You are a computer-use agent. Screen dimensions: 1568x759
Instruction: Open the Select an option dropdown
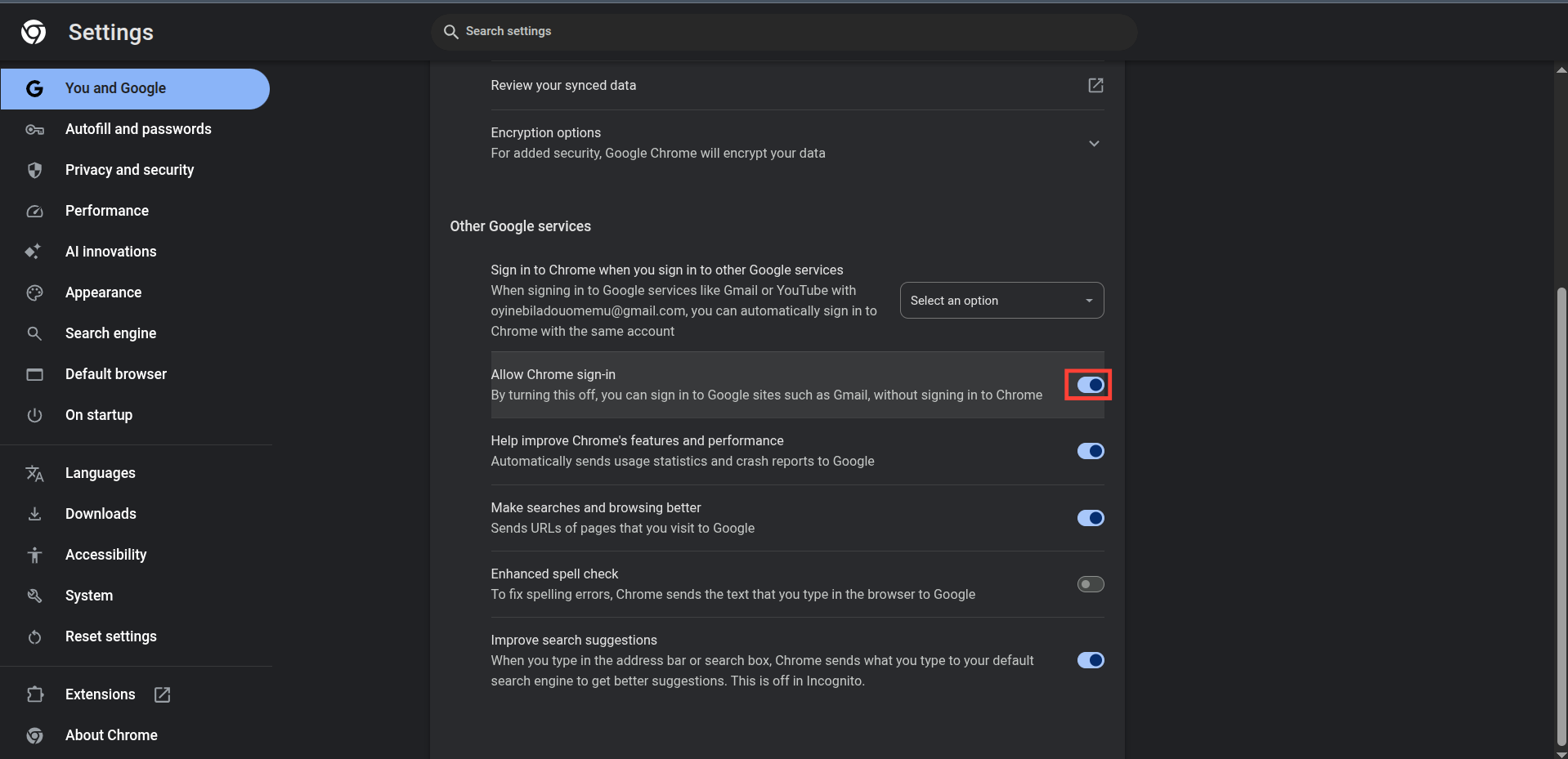click(1001, 300)
